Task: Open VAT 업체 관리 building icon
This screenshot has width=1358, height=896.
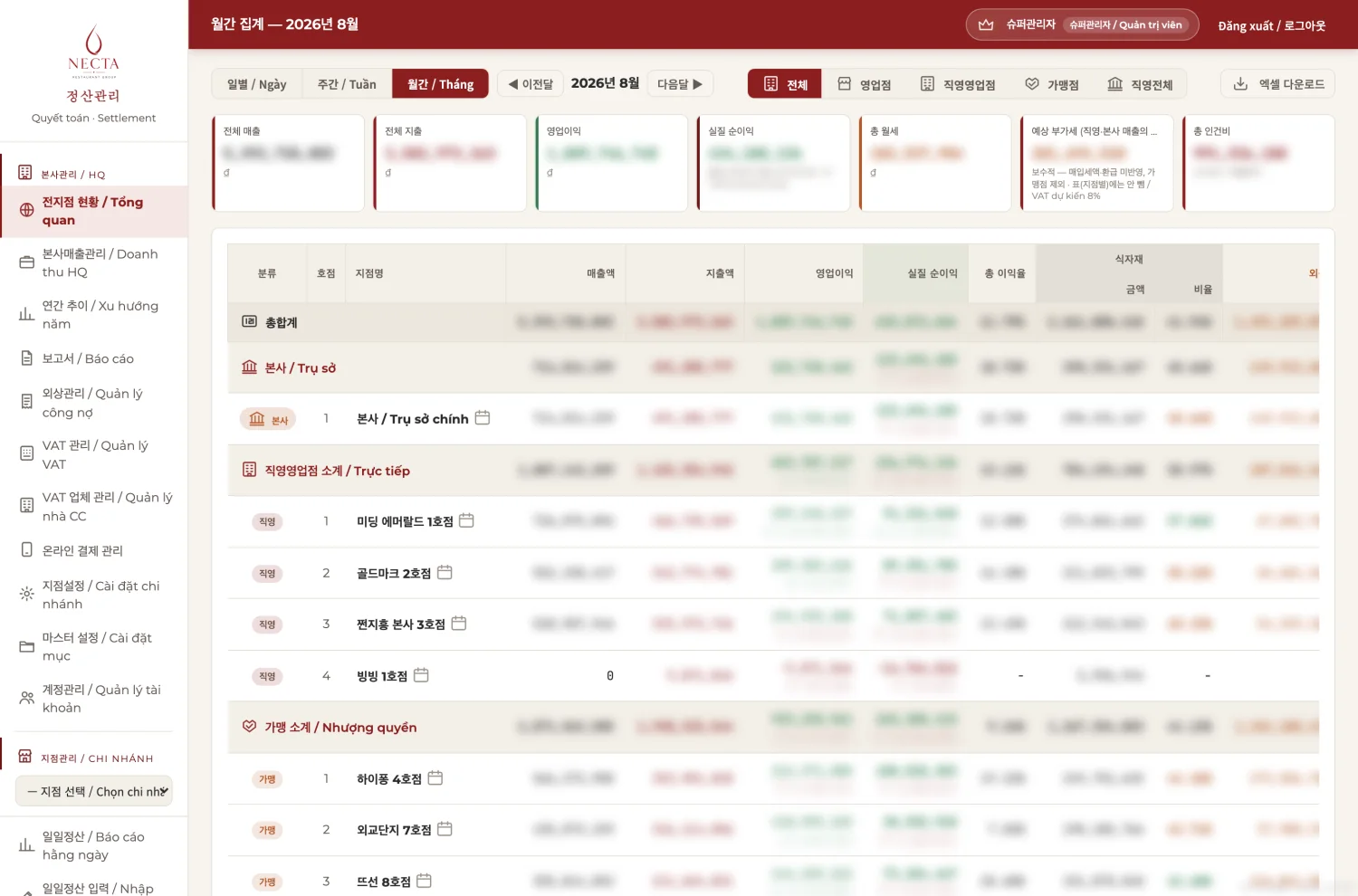Action: [27, 506]
